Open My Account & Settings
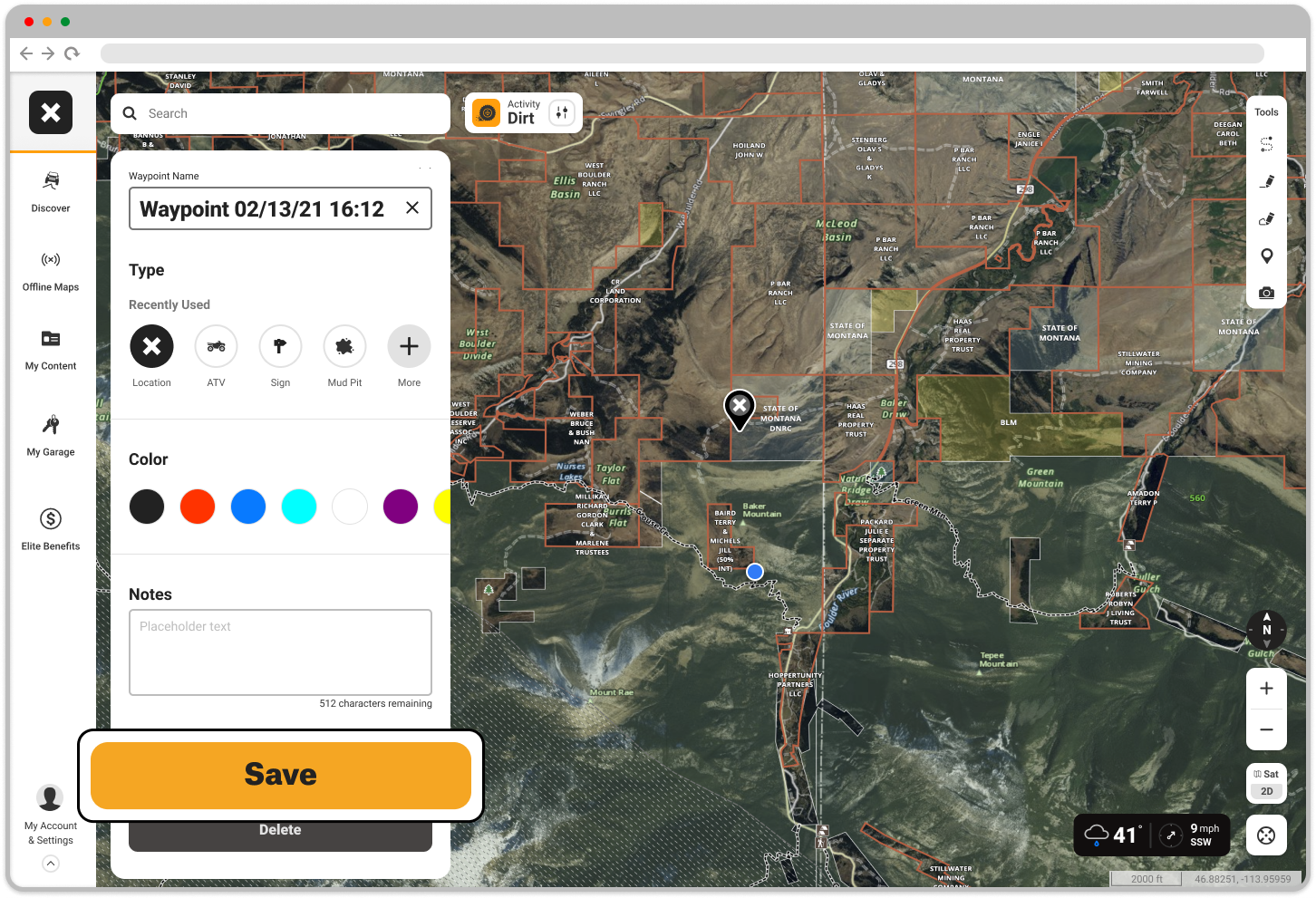This screenshot has width=1316, height=898. [x=51, y=816]
